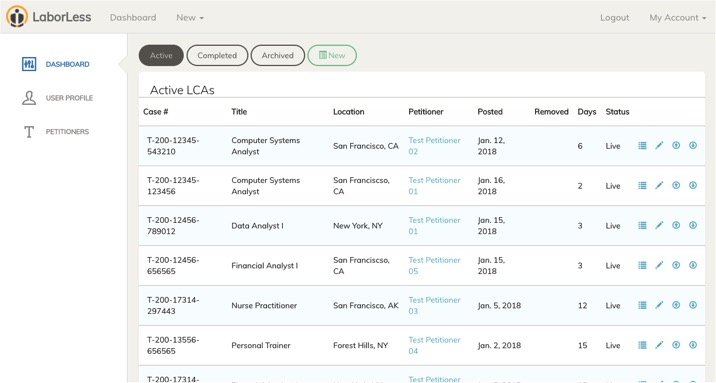Open Test Petitioner 02 link

pyautogui.click(x=434, y=146)
